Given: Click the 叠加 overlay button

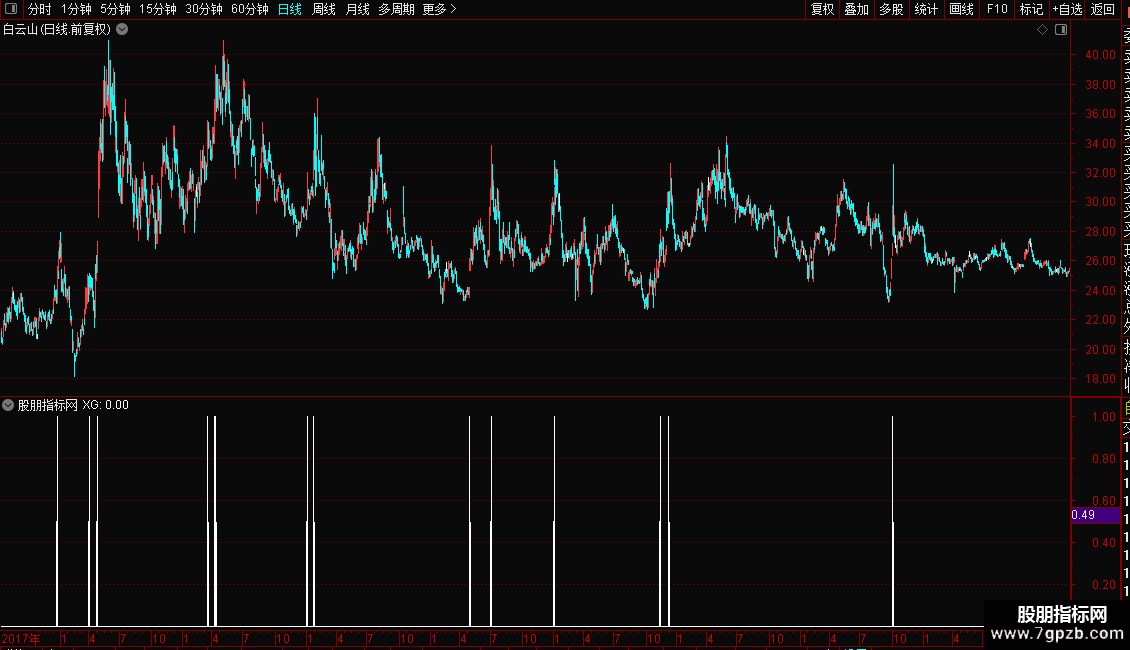Looking at the screenshot, I should 857,9.
